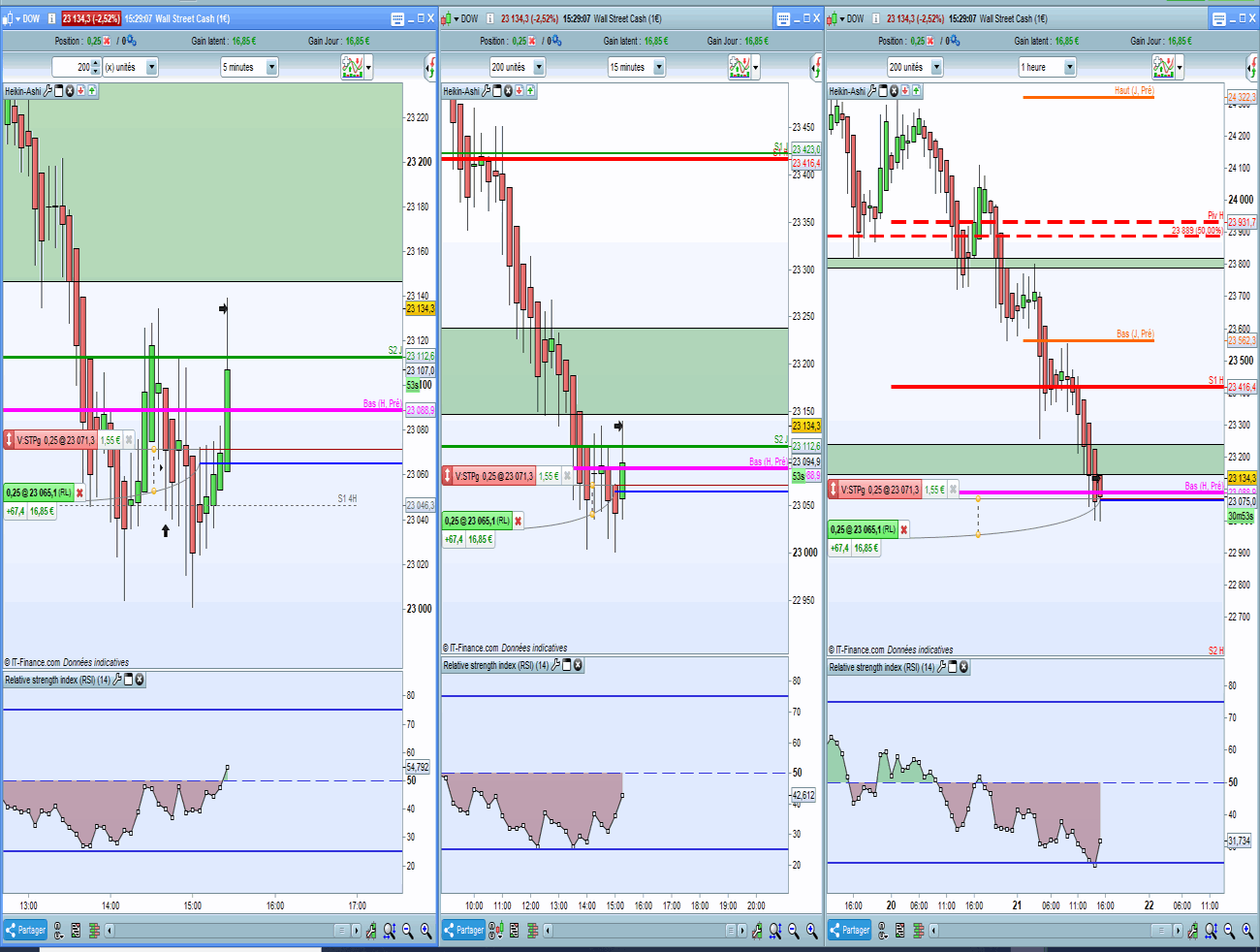Open Heikin-Ashi settings wrench in 5-minute chart
Screen dimensions: 1260x952
[47, 91]
